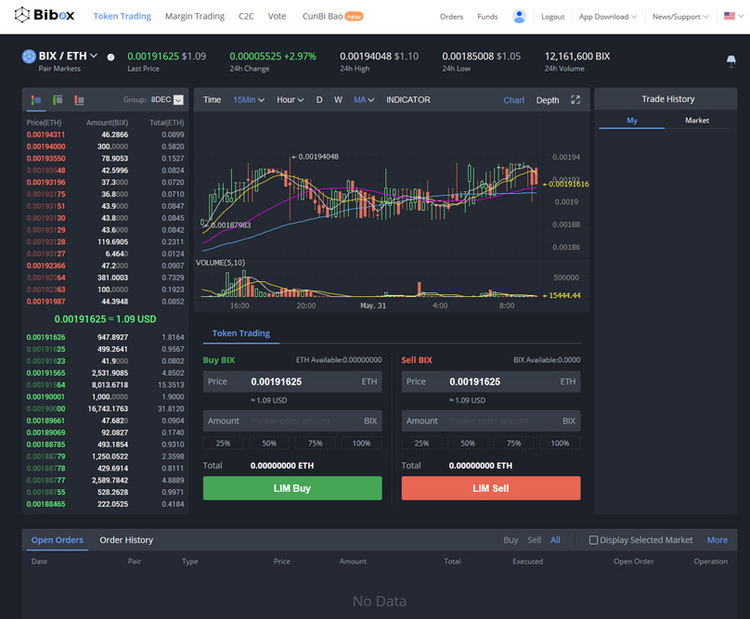The image size is (750, 619).
Task: Open CunBi Bao page
Action: pyautogui.click(x=332, y=16)
